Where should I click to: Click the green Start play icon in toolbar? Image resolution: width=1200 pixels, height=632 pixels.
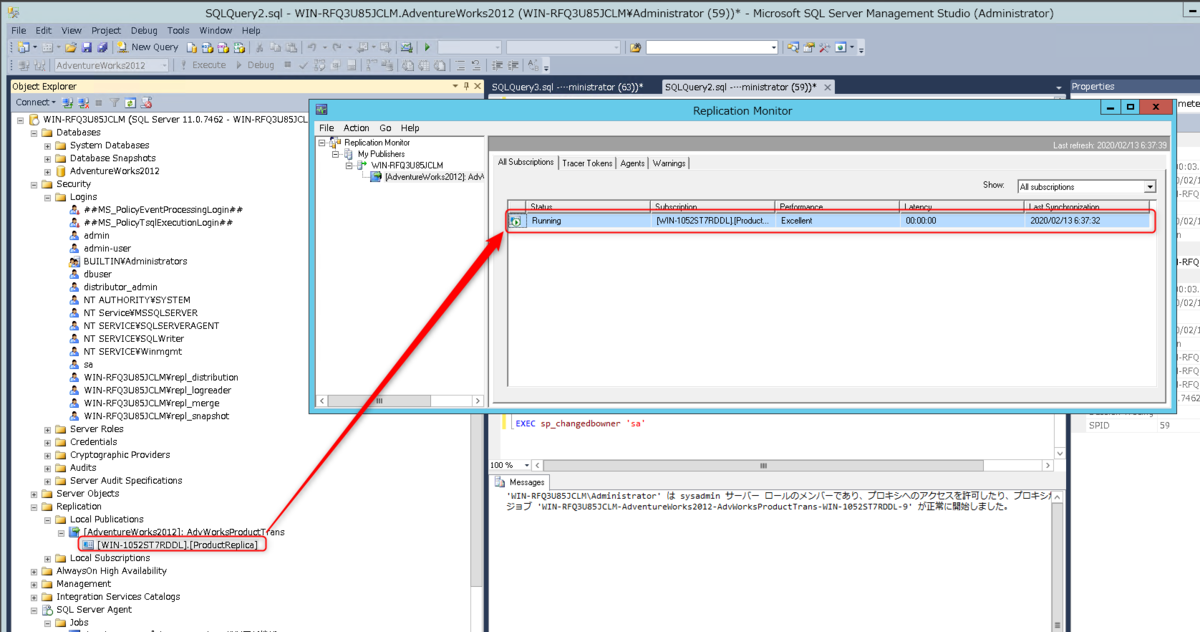[x=427, y=47]
